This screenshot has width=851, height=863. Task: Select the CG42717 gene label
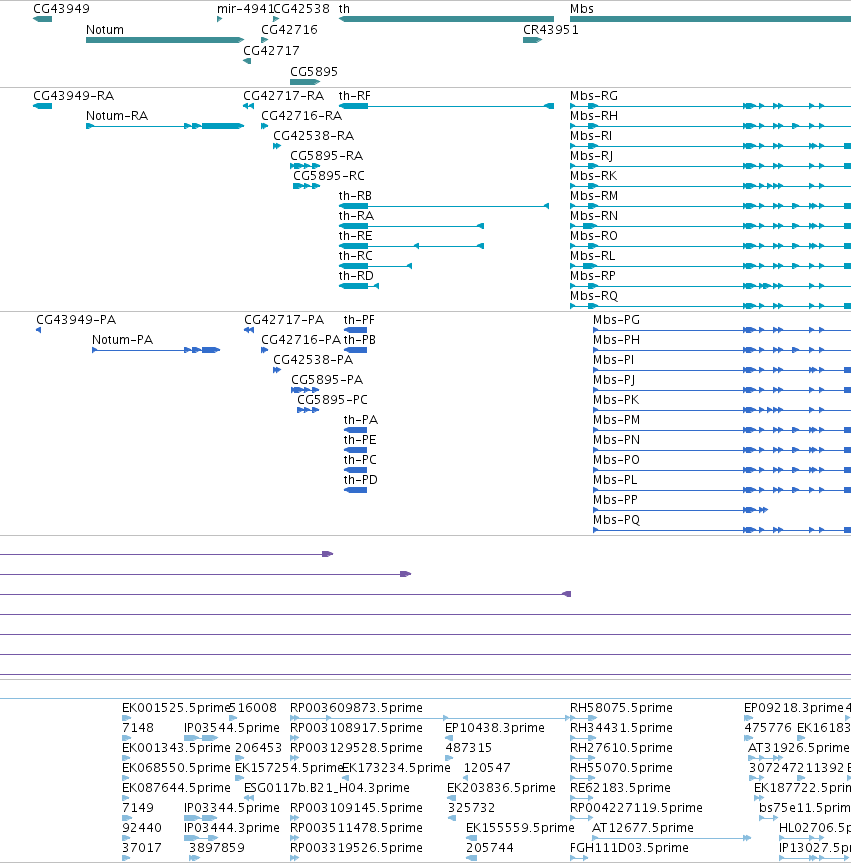click(x=271, y=51)
